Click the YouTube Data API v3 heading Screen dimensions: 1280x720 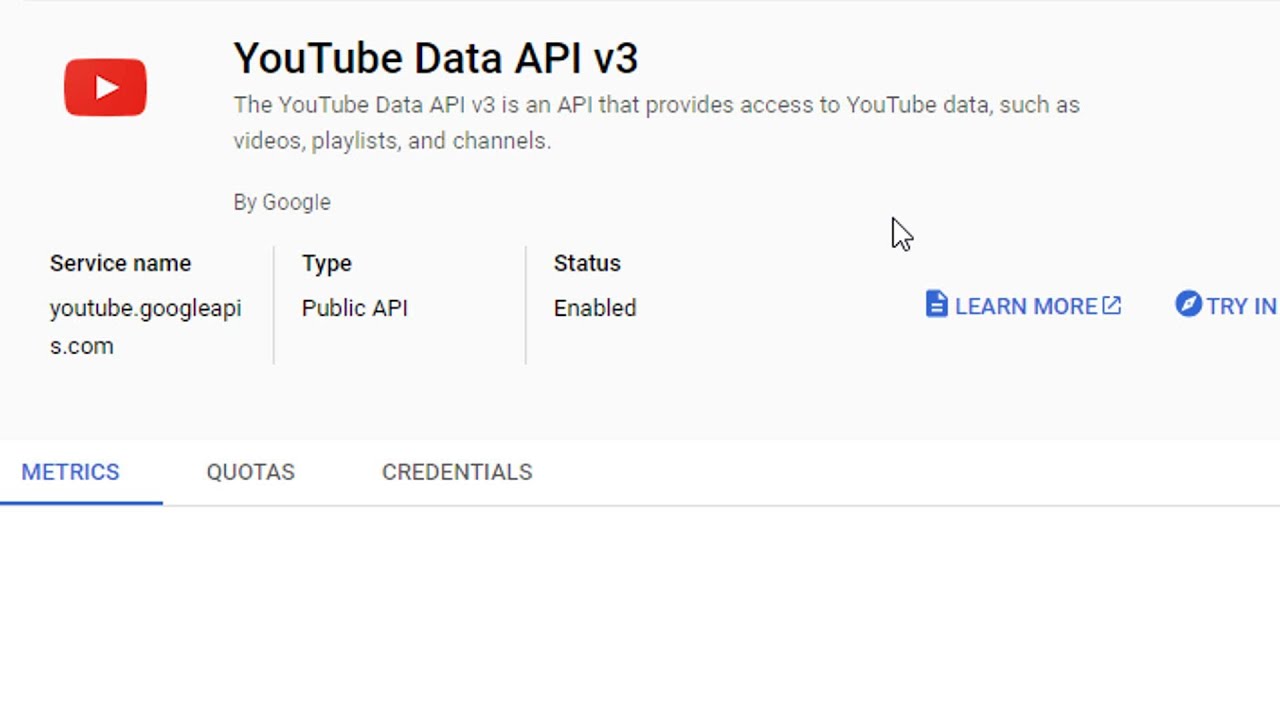coord(435,59)
